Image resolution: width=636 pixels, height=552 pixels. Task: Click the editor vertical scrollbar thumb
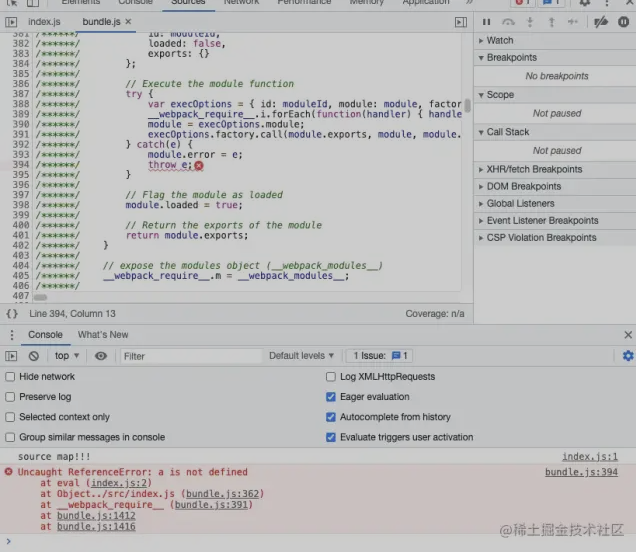(468, 105)
